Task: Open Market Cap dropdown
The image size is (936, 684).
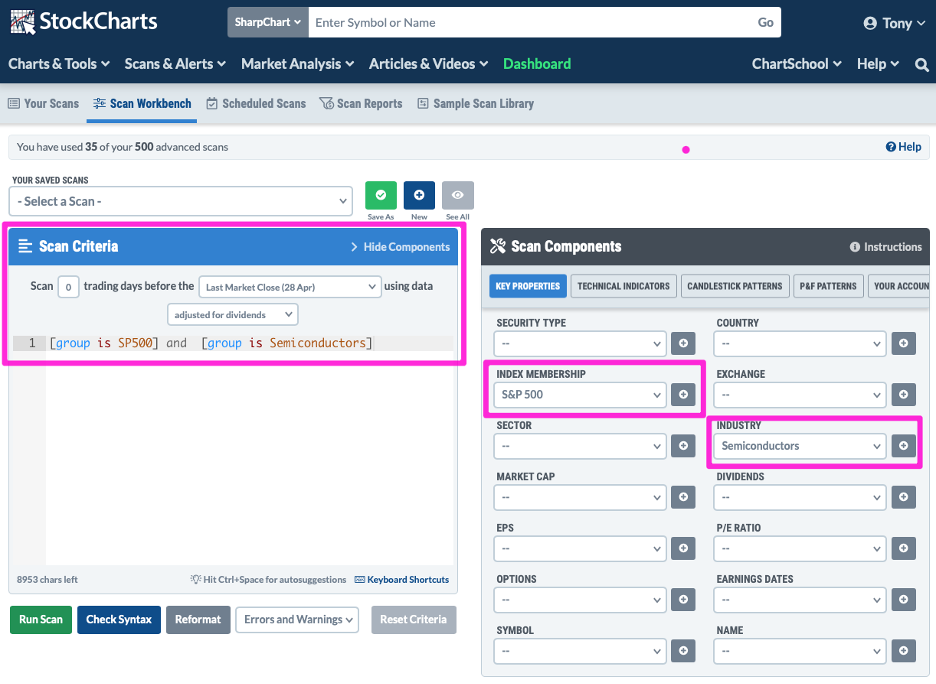Action: coord(580,497)
